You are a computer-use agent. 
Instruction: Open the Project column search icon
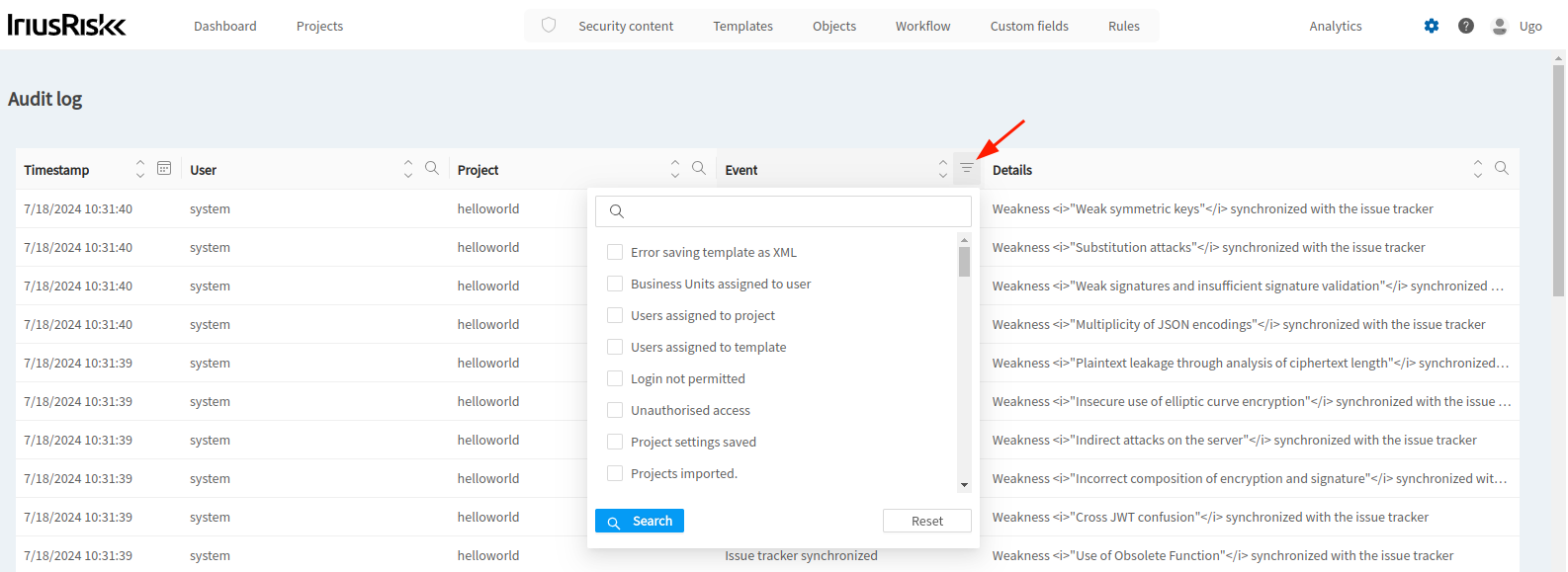coord(699,169)
